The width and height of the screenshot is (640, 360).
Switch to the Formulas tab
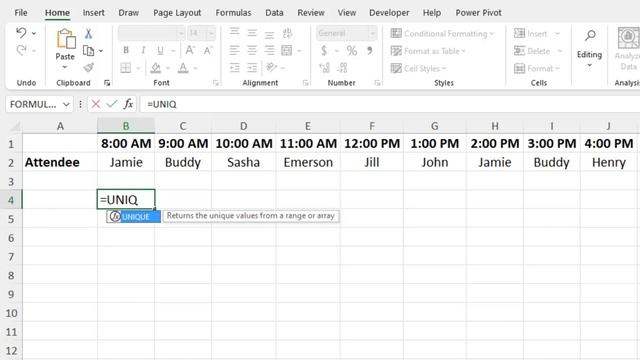click(x=233, y=13)
